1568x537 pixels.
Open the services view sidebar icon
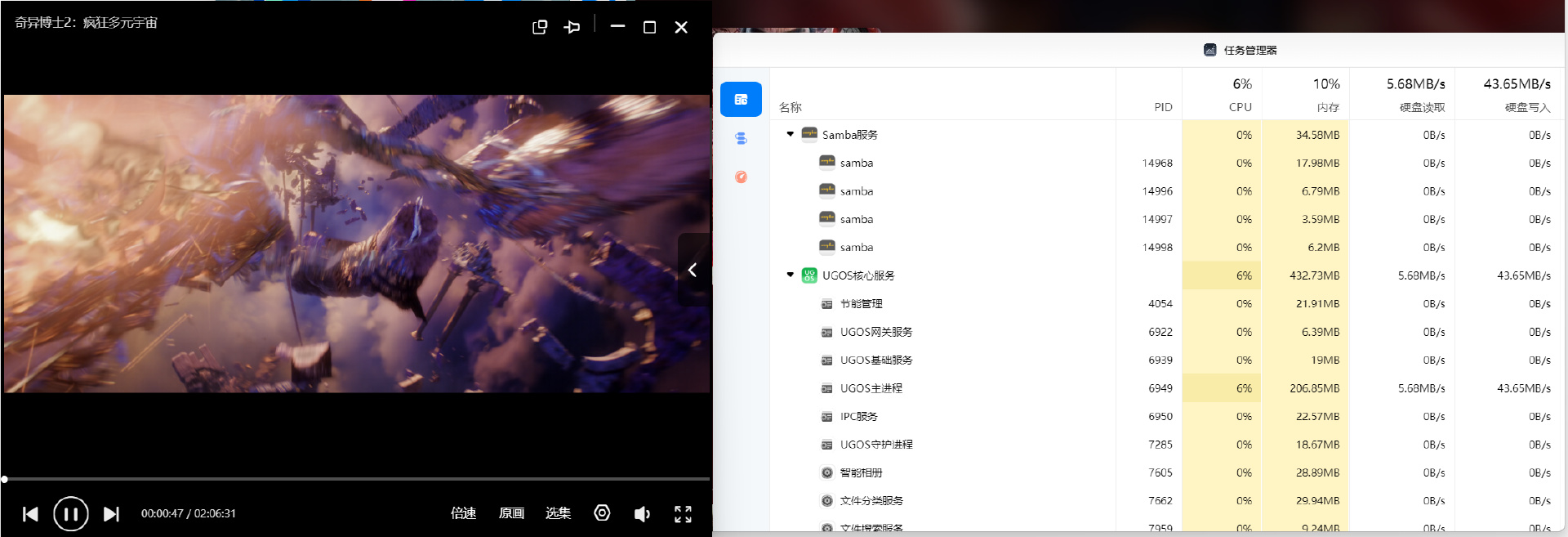click(x=741, y=138)
